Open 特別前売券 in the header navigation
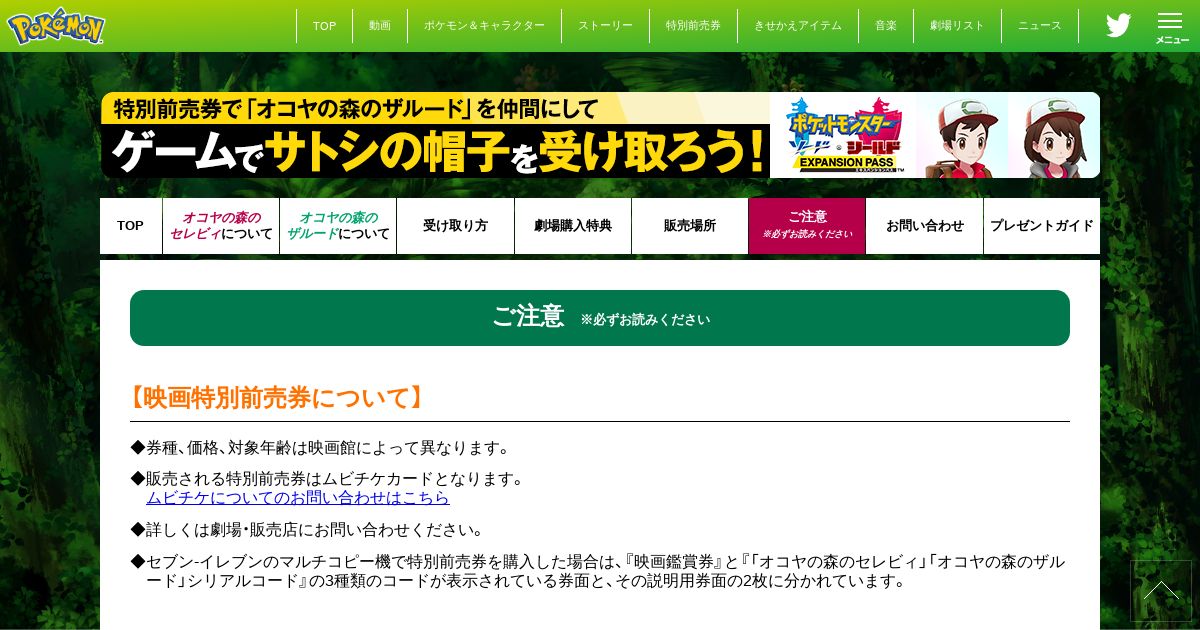This screenshot has width=1200, height=630. tap(693, 26)
